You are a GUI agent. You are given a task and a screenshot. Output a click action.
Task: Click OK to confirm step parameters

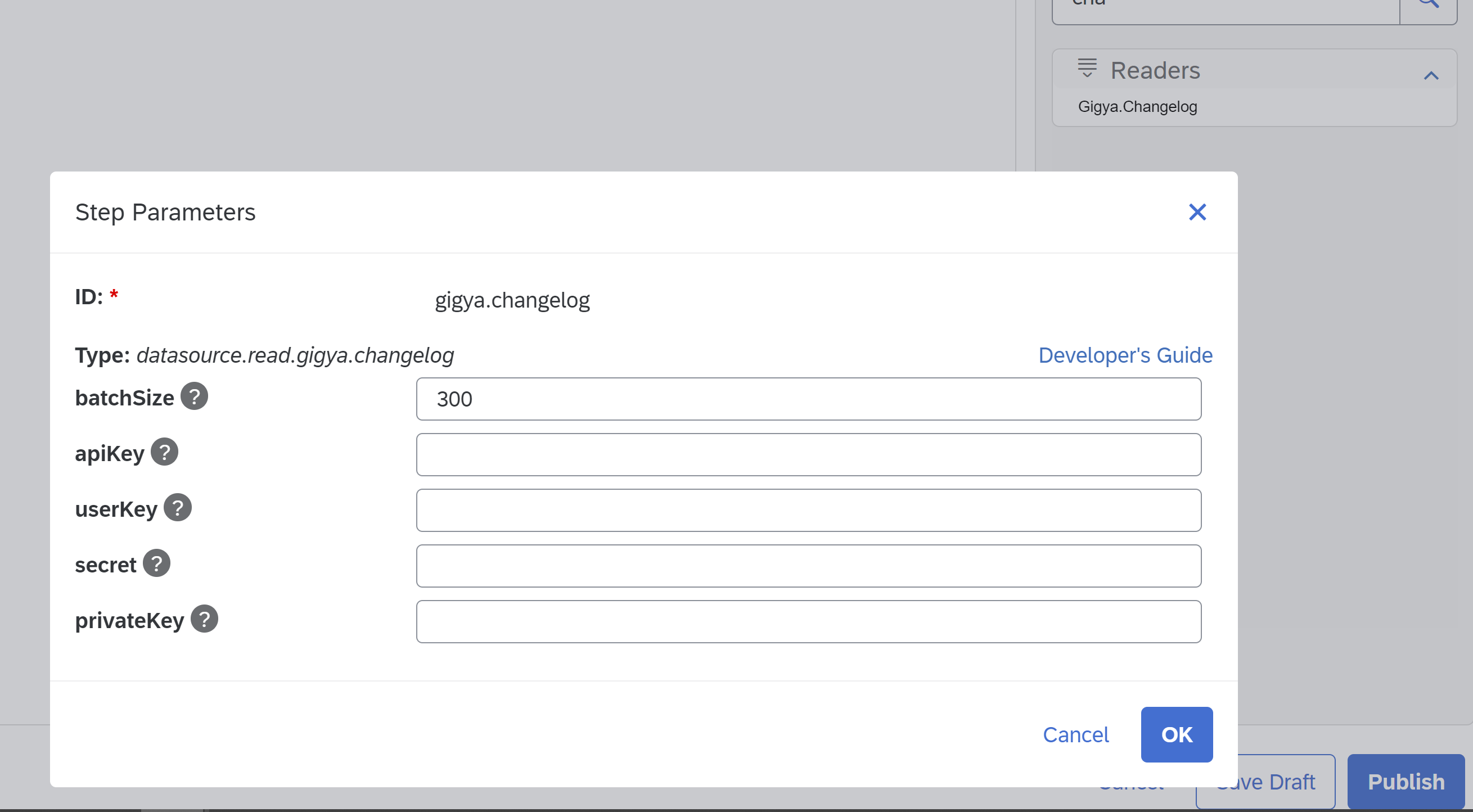click(x=1176, y=734)
